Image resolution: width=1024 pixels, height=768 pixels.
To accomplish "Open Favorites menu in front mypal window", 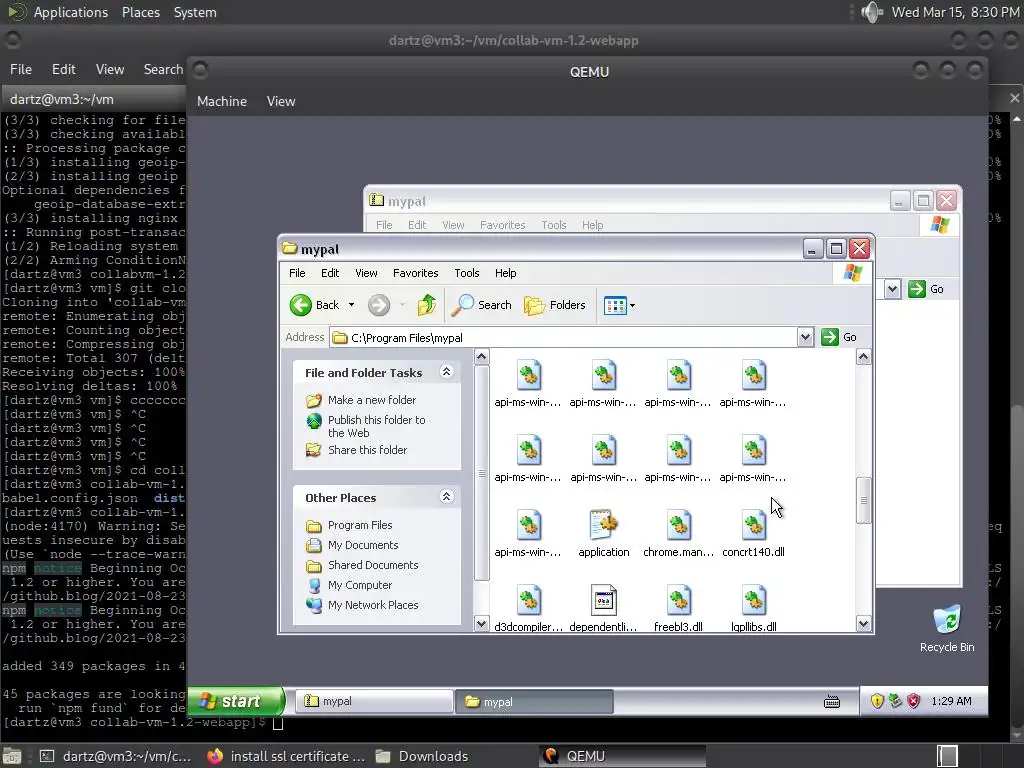I will point(415,273).
